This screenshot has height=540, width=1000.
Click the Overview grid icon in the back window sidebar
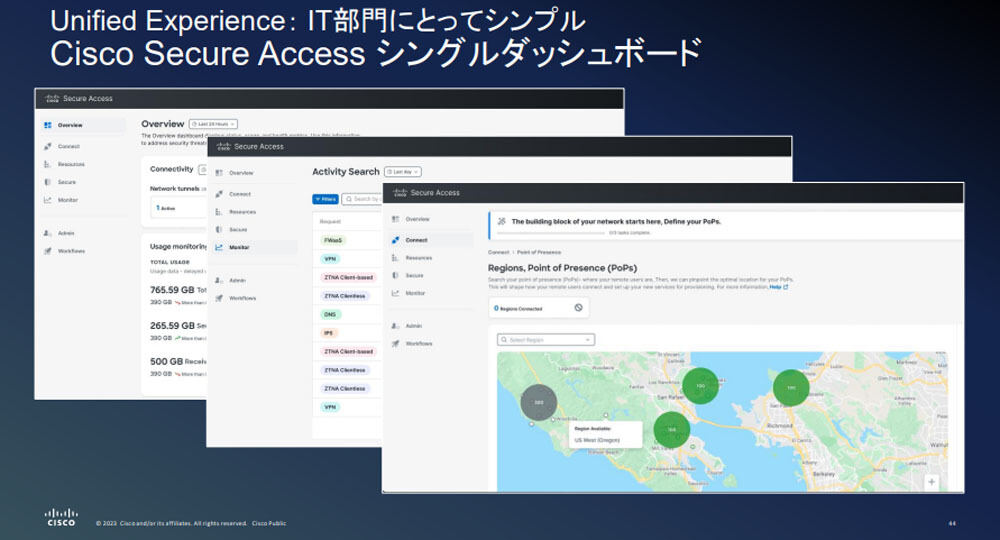coord(48,125)
